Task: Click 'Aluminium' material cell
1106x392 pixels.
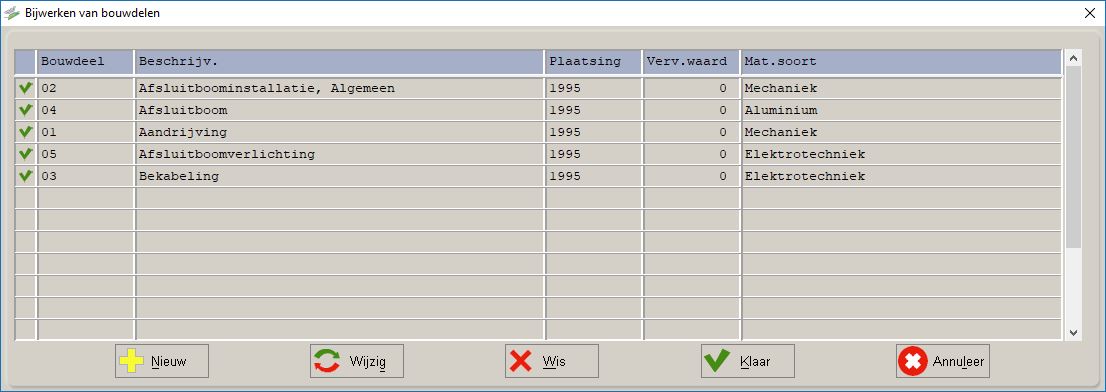Action: click(x=901, y=111)
